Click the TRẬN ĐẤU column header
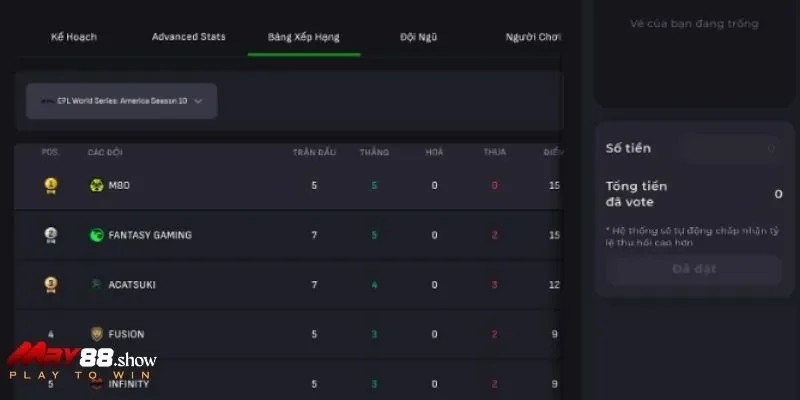The height and width of the screenshot is (400, 800). pyautogui.click(x=313, y=152)
